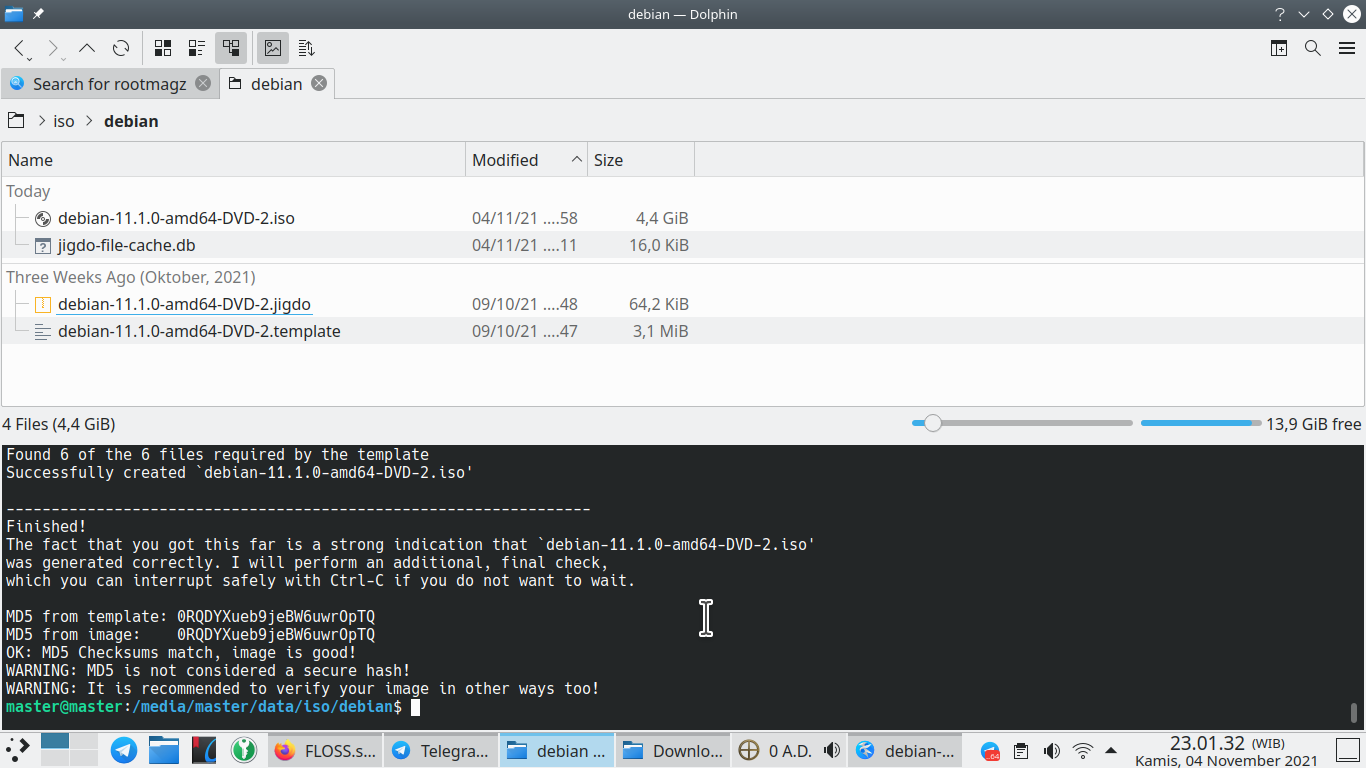Sort files by the Size column
Screen dimensions: 1366x768
[641, 160]
